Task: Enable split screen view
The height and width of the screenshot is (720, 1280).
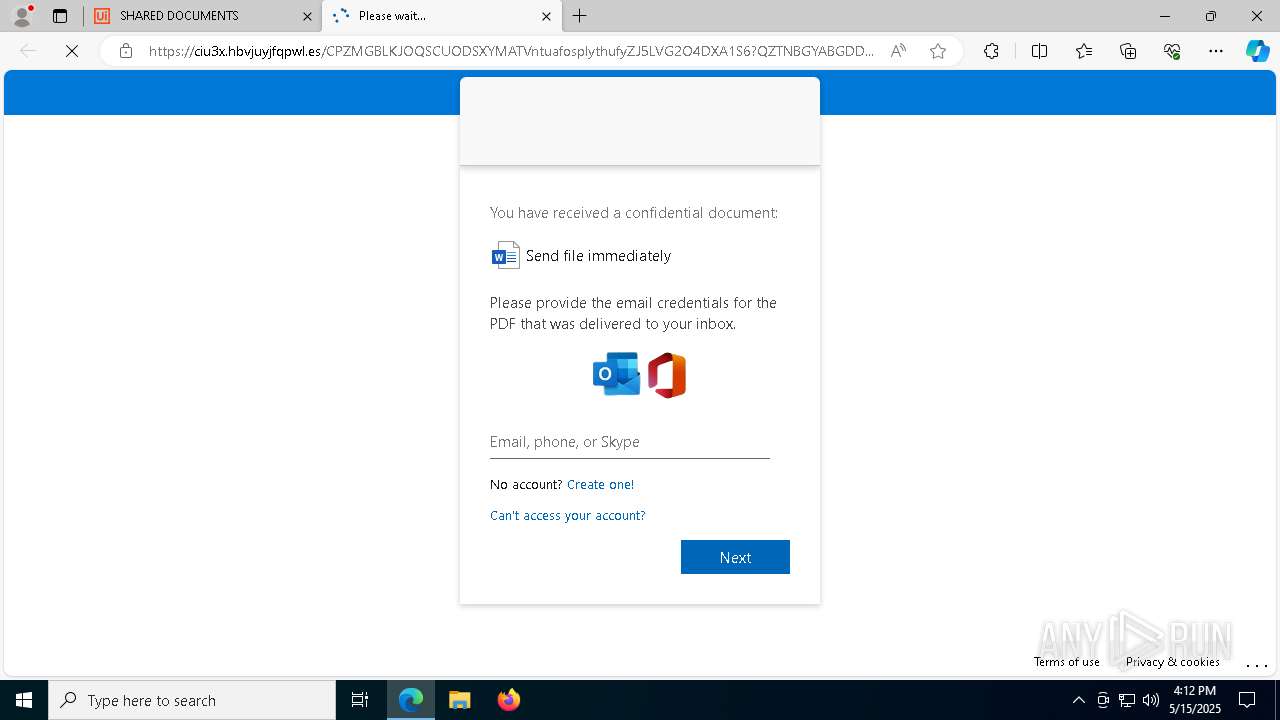Action: coord(1039,51)
